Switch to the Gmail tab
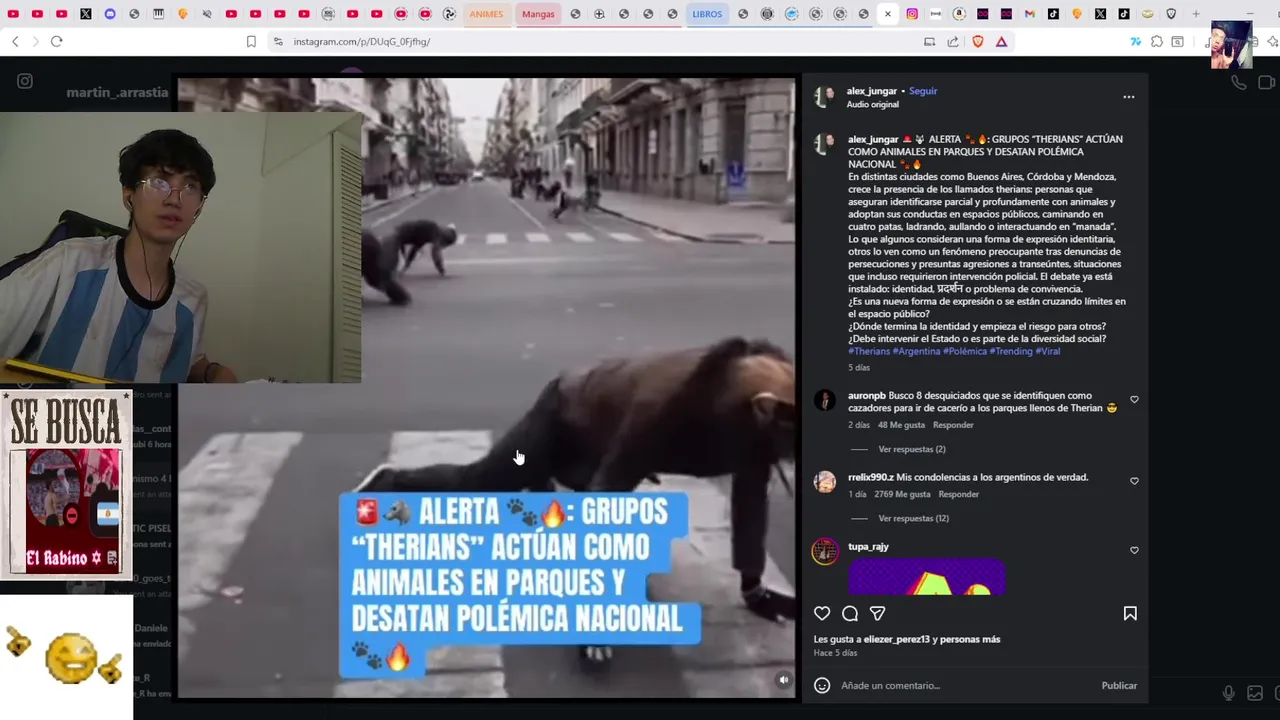Image resolution: width=1280 pixels, height=720 pixels. [x=1029, y=14]
